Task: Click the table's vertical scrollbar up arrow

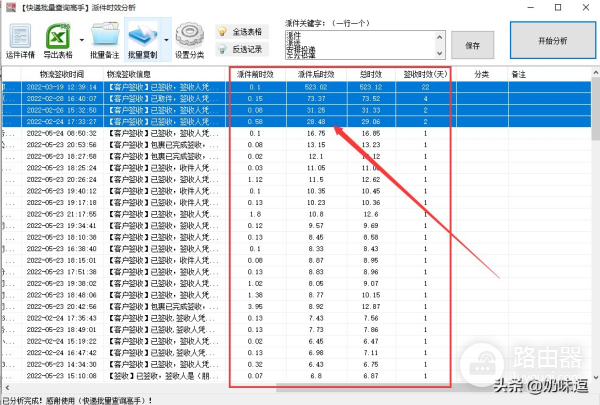Action: point(596,73)
